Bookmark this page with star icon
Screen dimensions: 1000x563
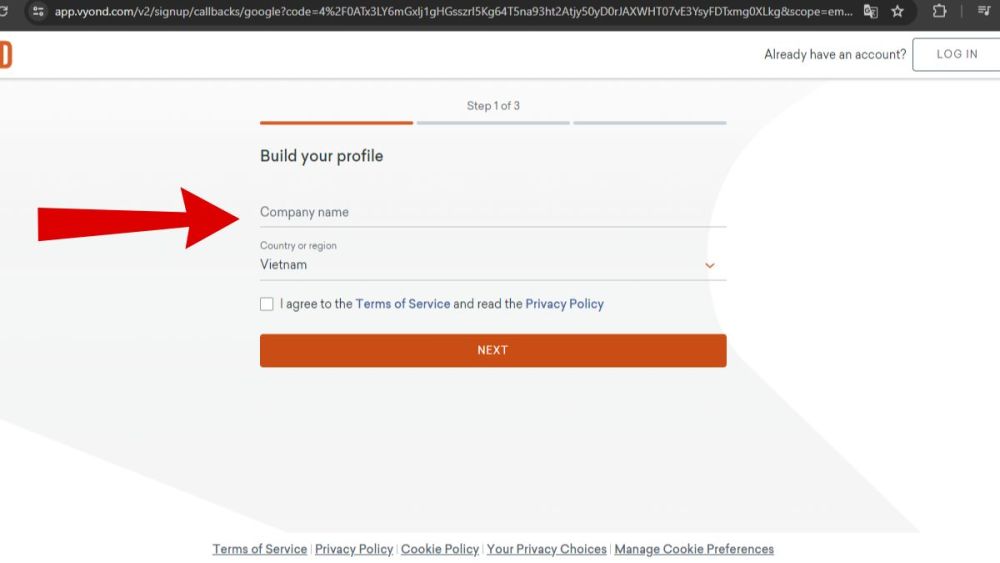897,12
